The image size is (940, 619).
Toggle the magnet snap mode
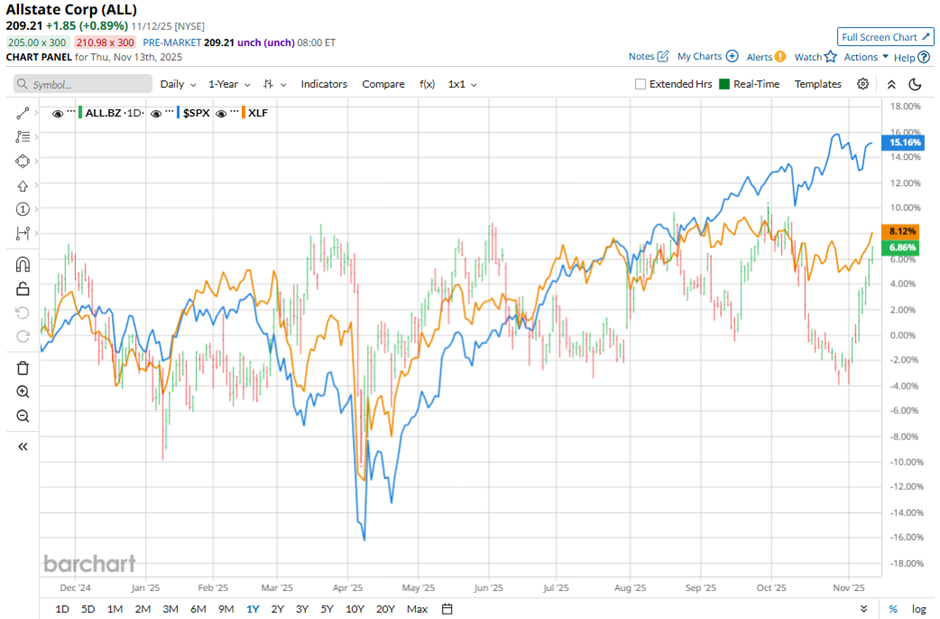[23, 264]
